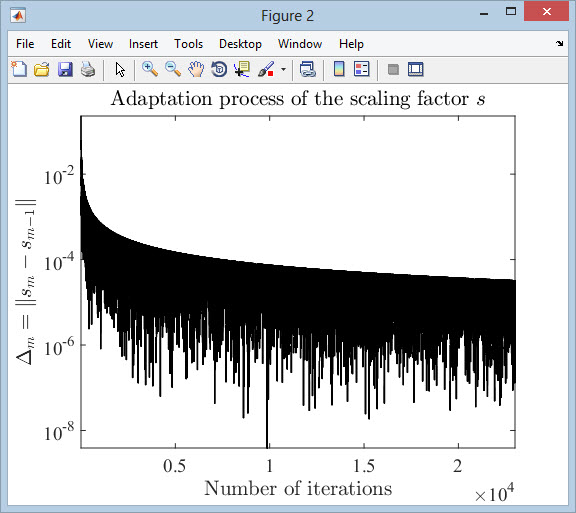Viewport: 576px width, 513px height.
Task: Insert a colorbar from the toolbar
Action: coord(339,69)
